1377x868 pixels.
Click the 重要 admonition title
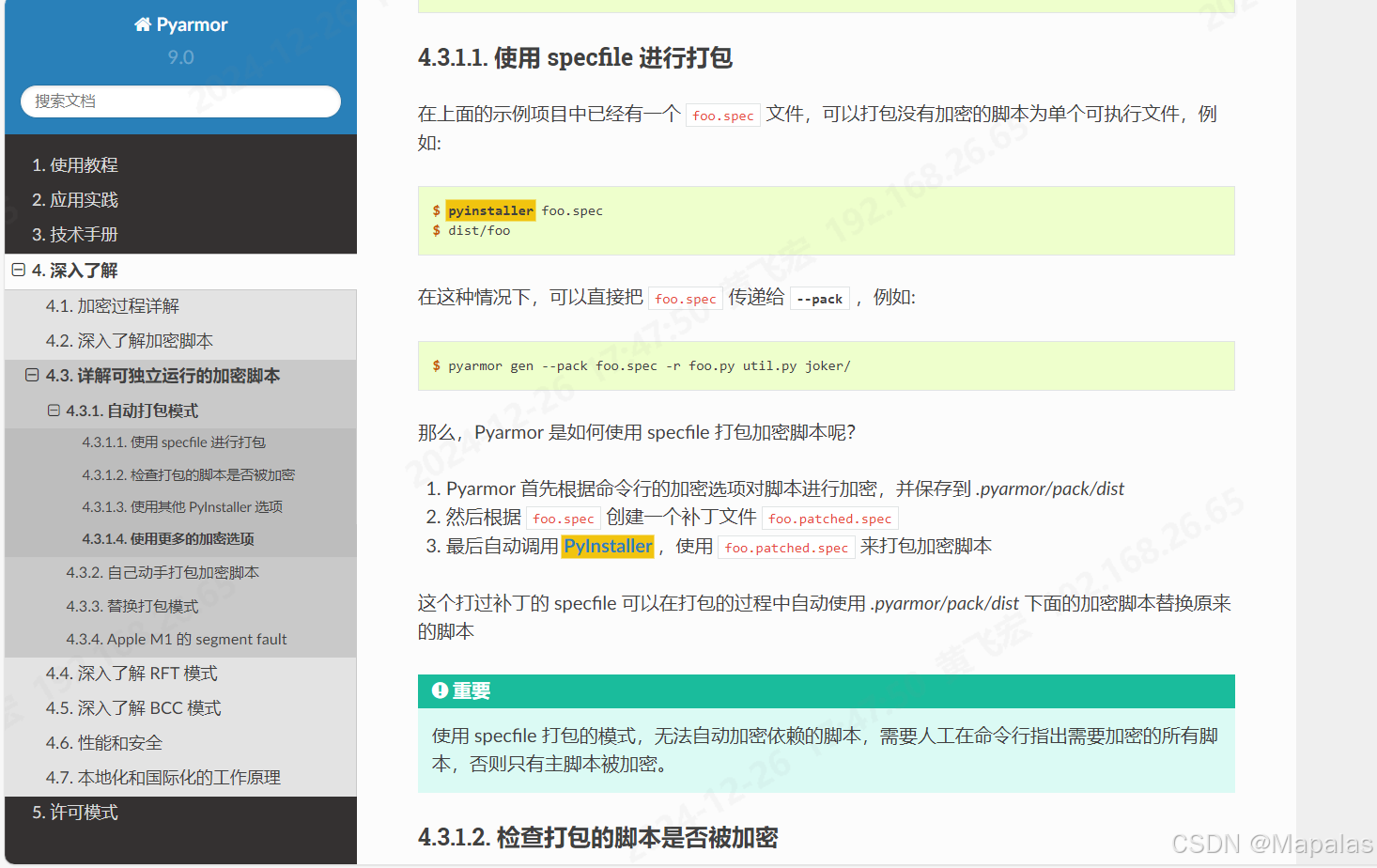[x=472, y=690]
